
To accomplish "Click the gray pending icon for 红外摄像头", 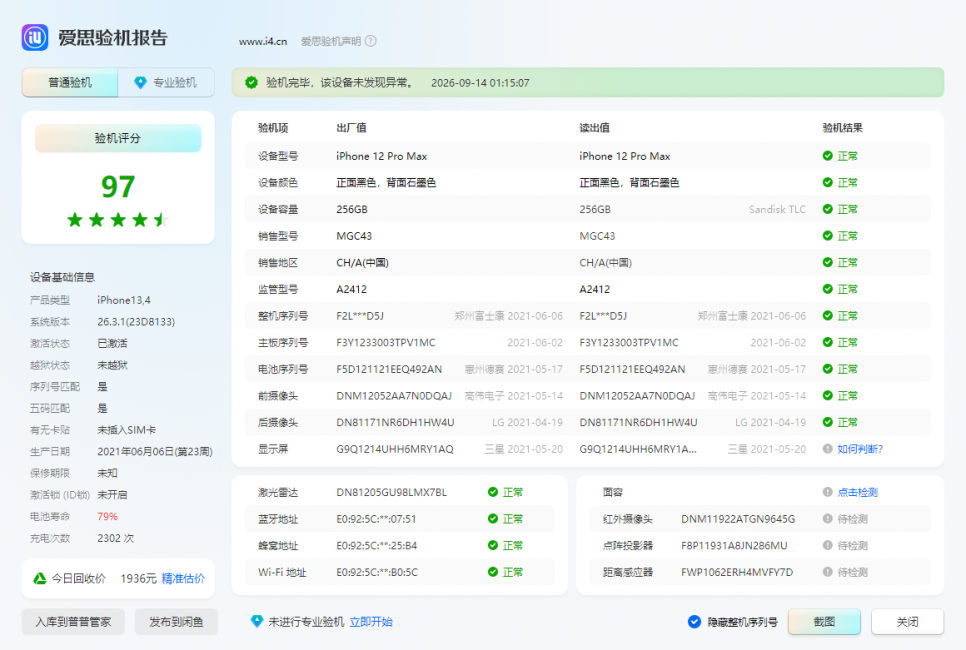I will point(828,519).
